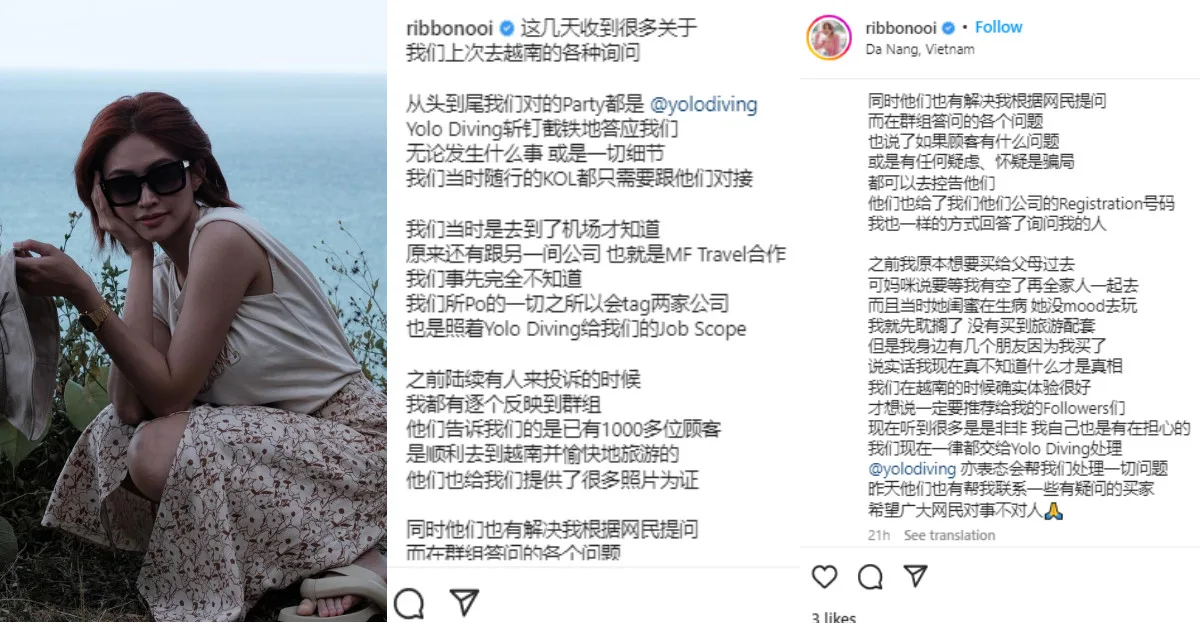Open the Da Nang, Vietnam location tag
Viewport: 1200px width, 623px height.
tap(920, 49)
